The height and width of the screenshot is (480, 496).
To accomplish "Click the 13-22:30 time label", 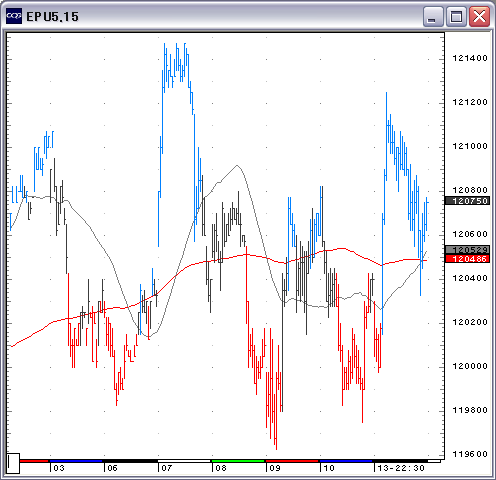I will click(x=401, y=468).
